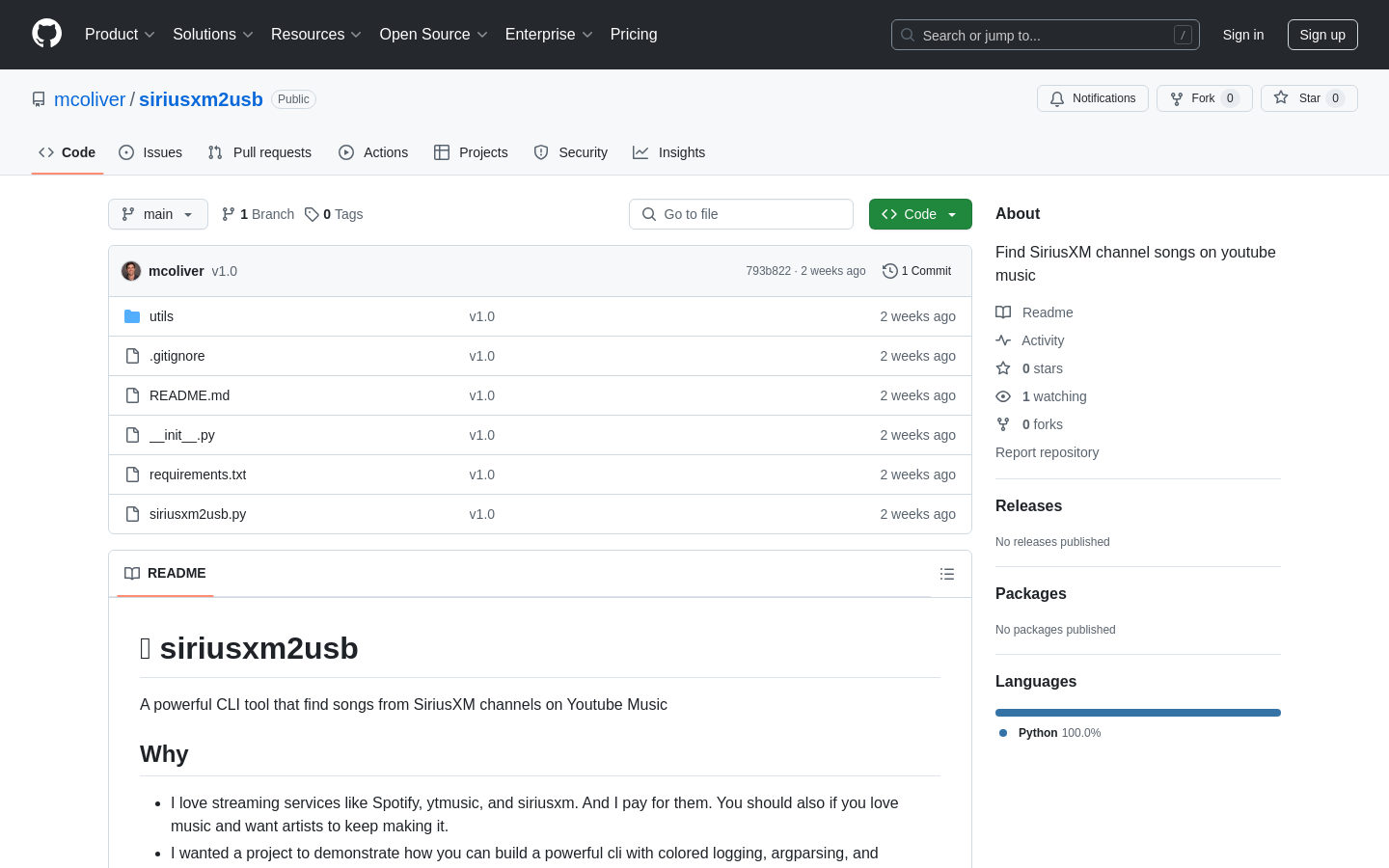Open the main branch selector dropdown
This screenshot has width=1389, height=868.
[158, 214]
